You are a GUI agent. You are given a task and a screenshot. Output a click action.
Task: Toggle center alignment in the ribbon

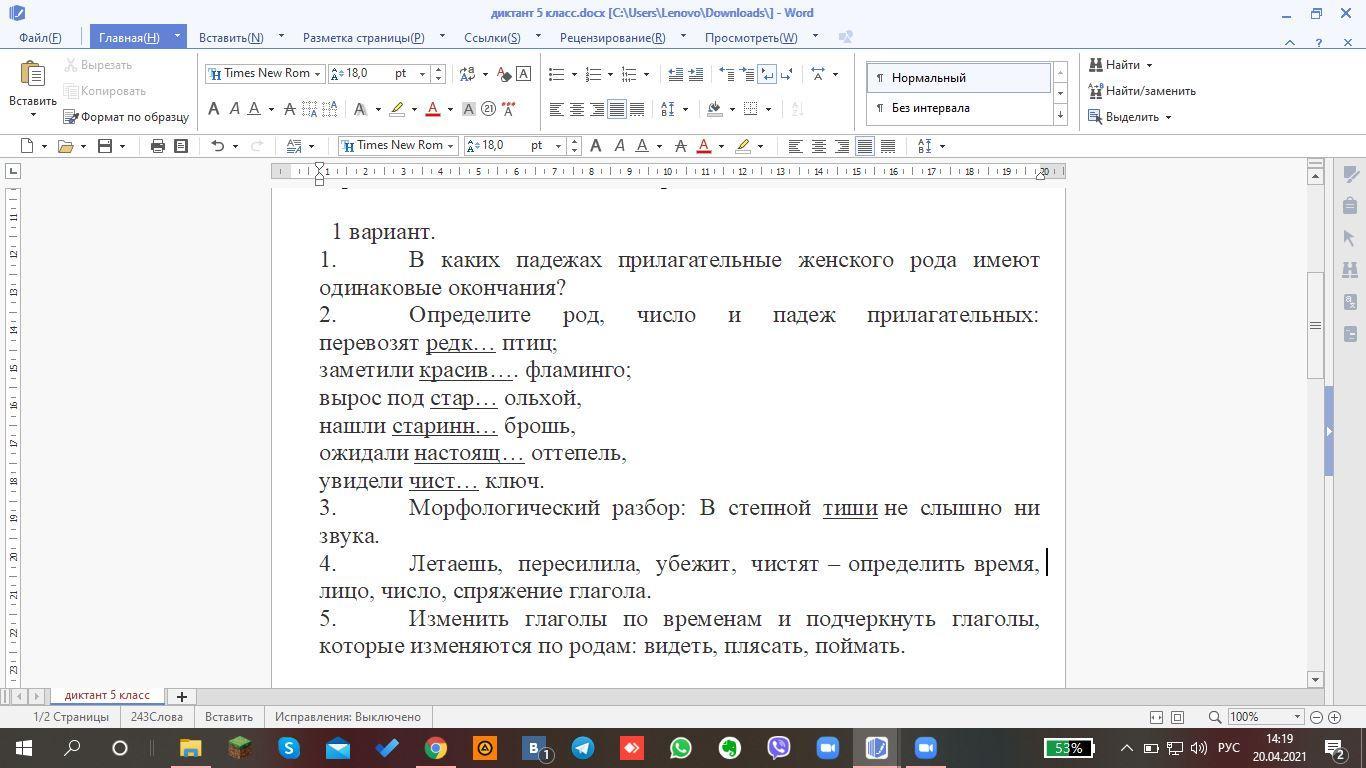coord(577,109)
